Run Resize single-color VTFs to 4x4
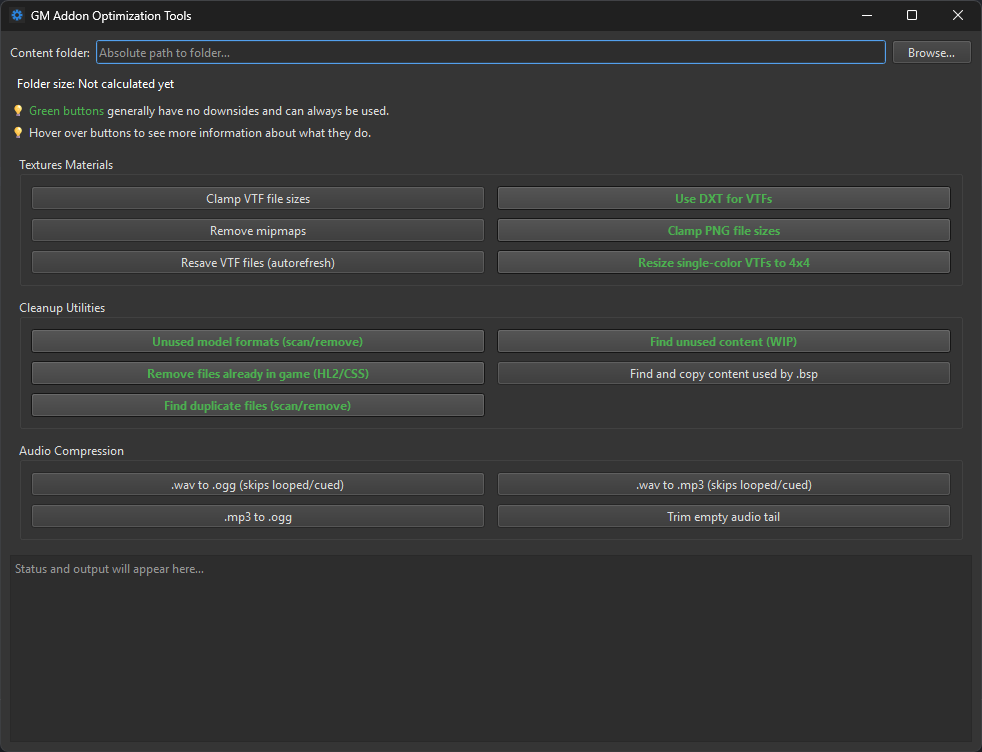 [x=723, y=262]
